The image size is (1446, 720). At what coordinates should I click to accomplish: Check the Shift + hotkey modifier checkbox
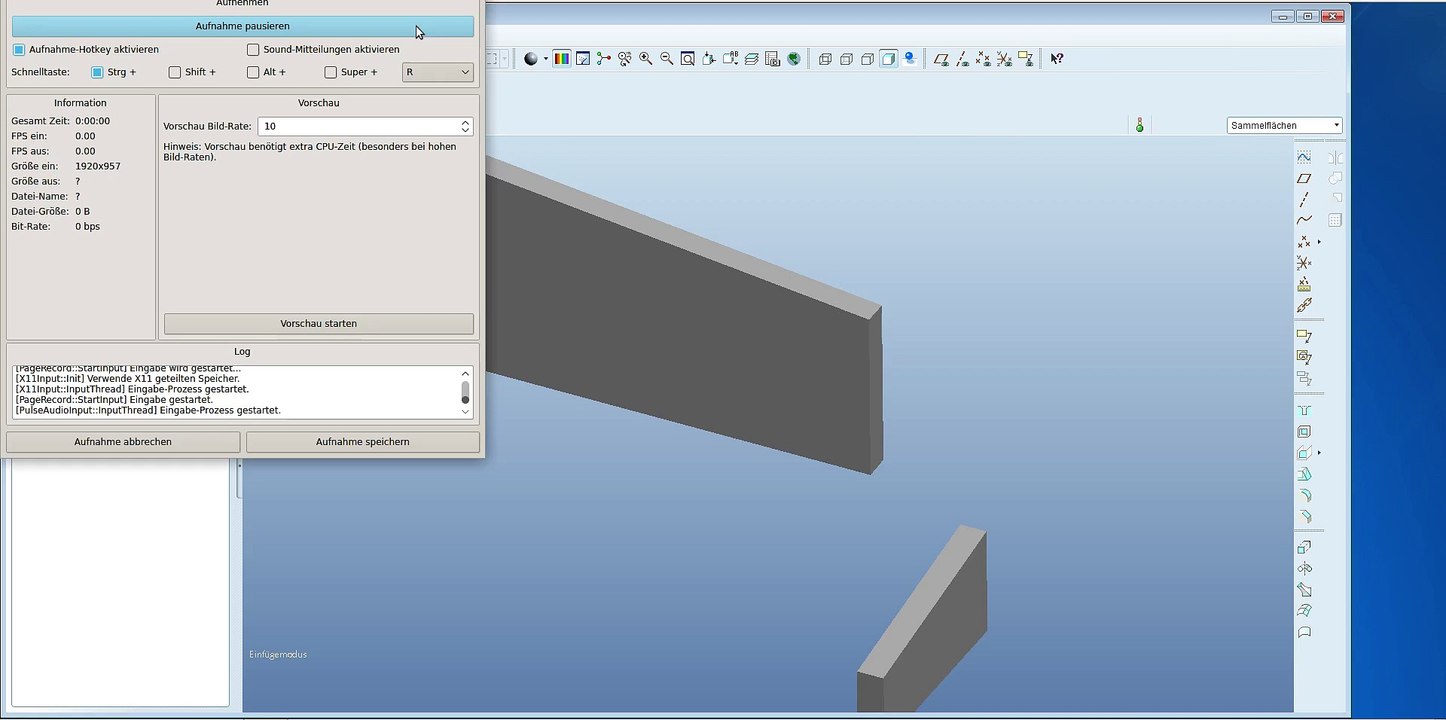point(175,72)
